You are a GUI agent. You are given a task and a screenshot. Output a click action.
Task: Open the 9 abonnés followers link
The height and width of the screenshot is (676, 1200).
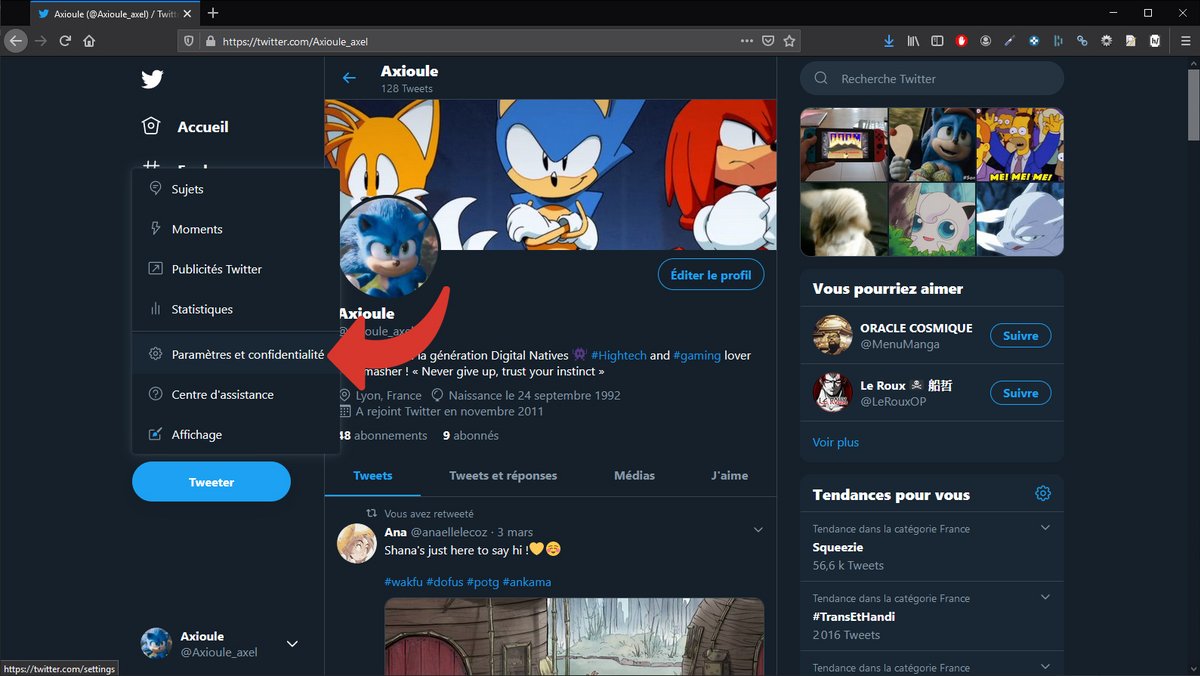click(x=471, y=436)
